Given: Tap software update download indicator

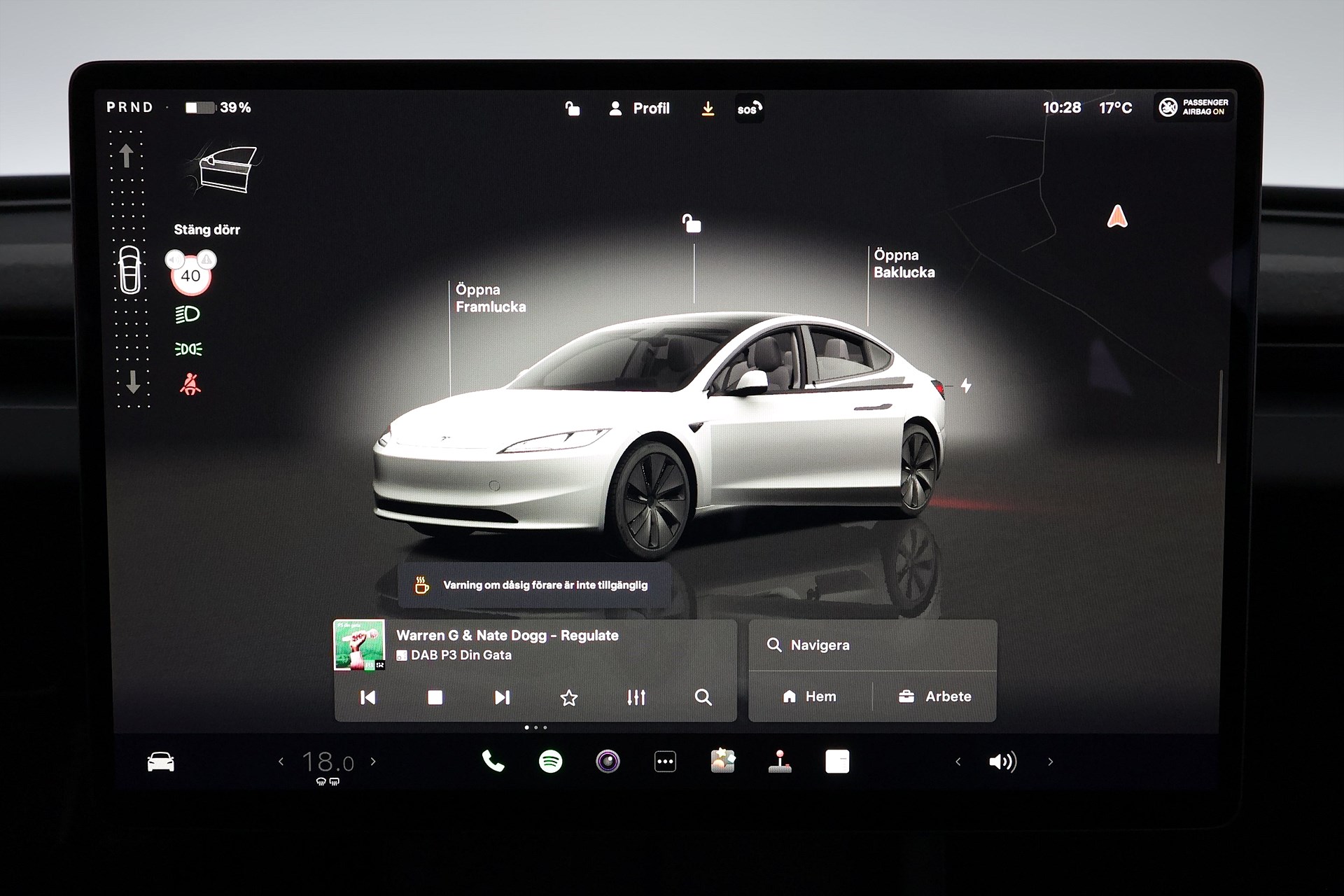Looking at the screenshot, I should [708, 108].
